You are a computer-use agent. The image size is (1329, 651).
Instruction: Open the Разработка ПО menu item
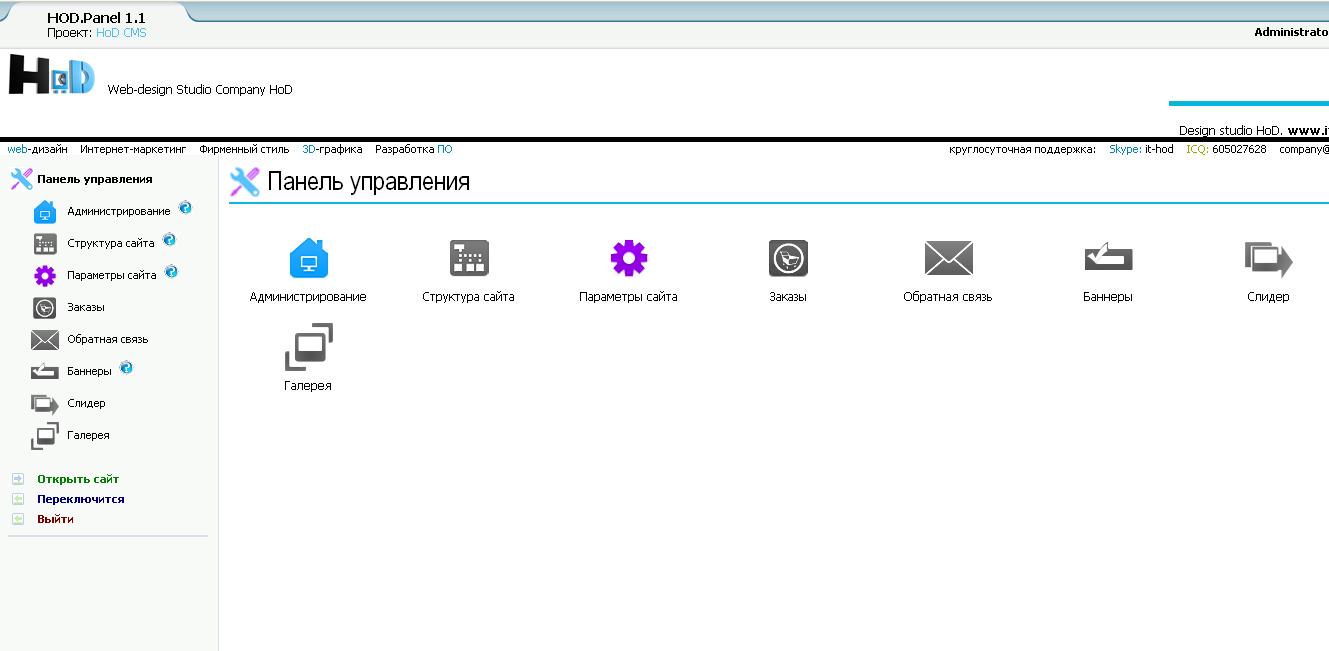point(413,149)
